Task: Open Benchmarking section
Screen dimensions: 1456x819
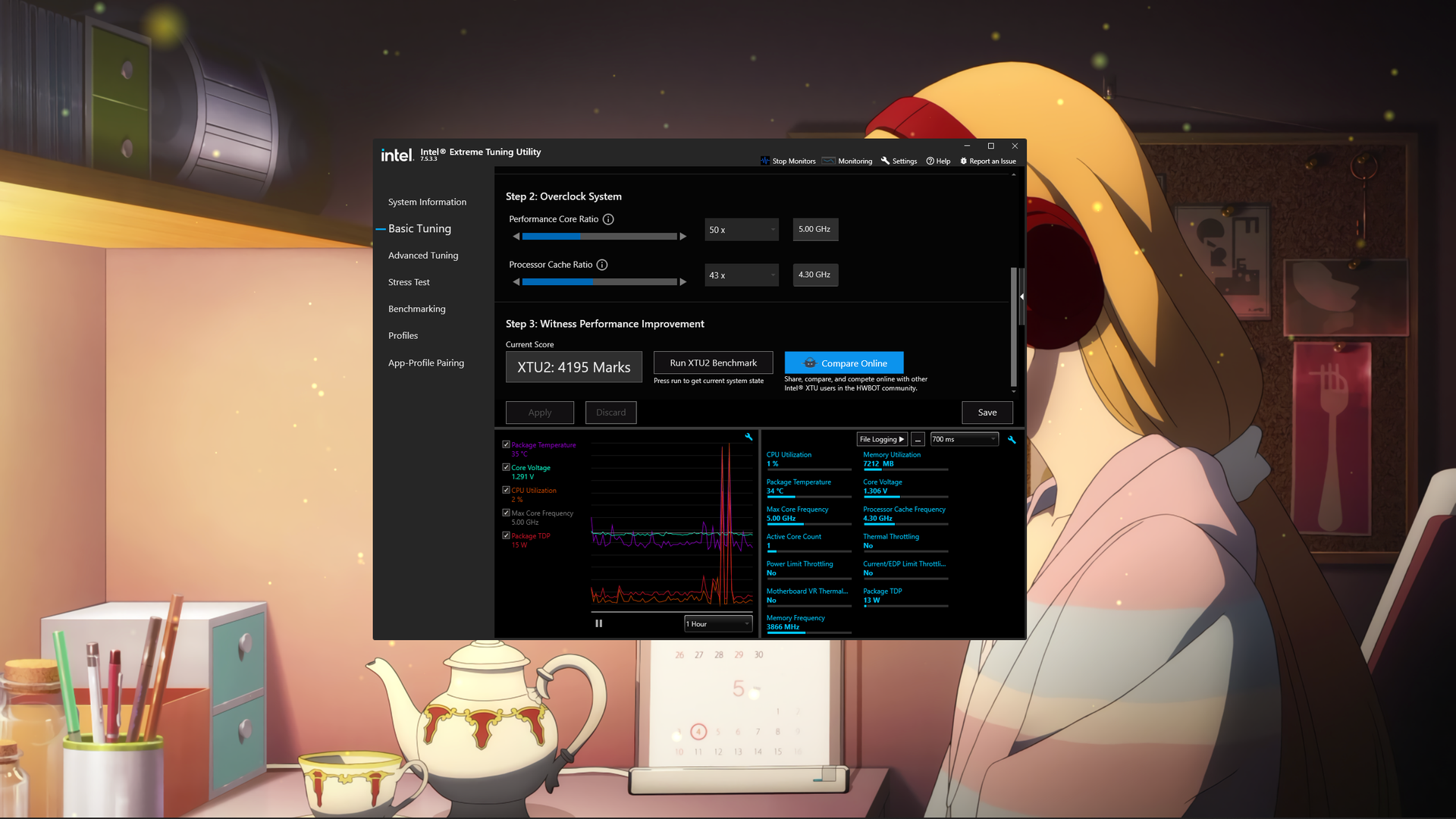Action: coord(417,309)
